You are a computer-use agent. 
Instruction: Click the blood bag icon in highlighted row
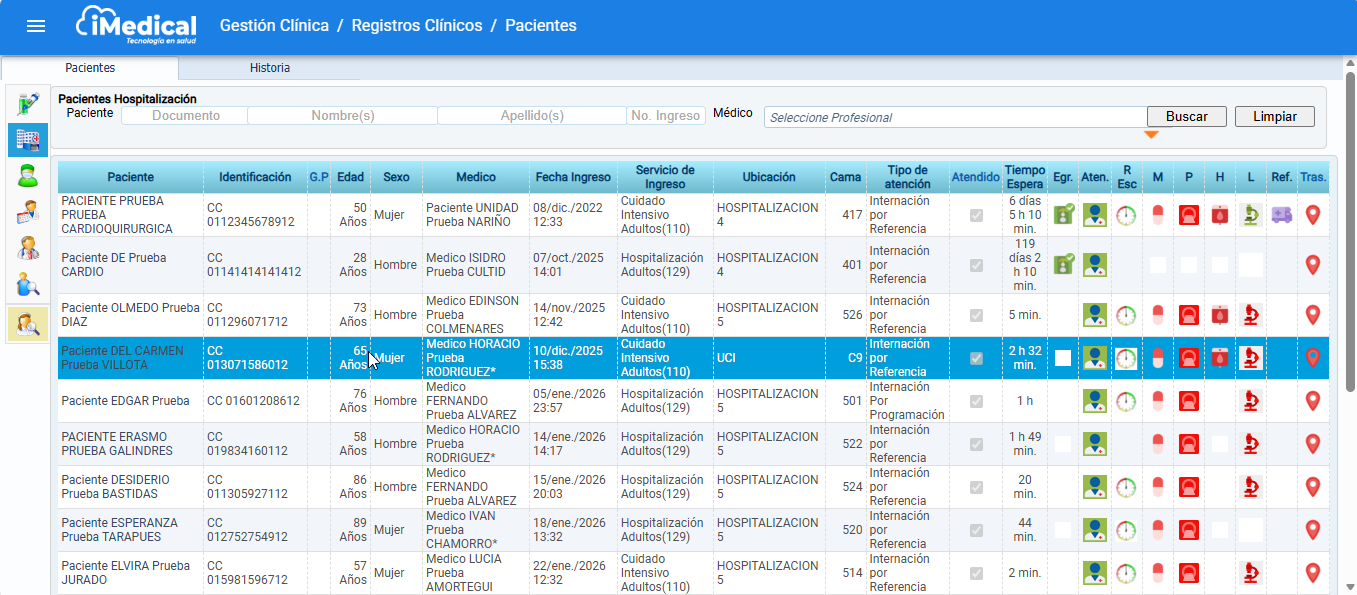tap(1220, 358)
